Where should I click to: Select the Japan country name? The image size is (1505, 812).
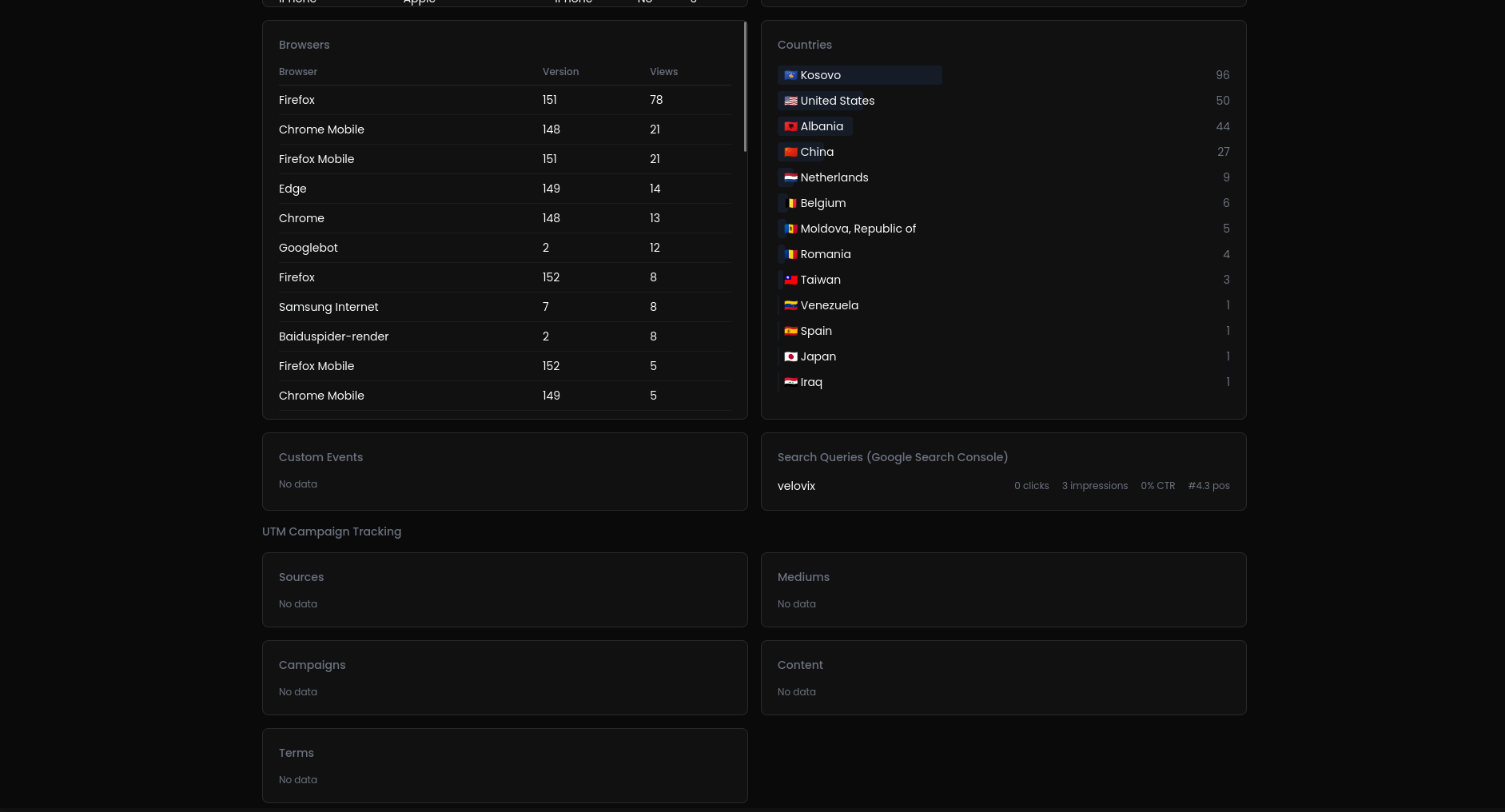pyautogui.click(x=818, y=356)
